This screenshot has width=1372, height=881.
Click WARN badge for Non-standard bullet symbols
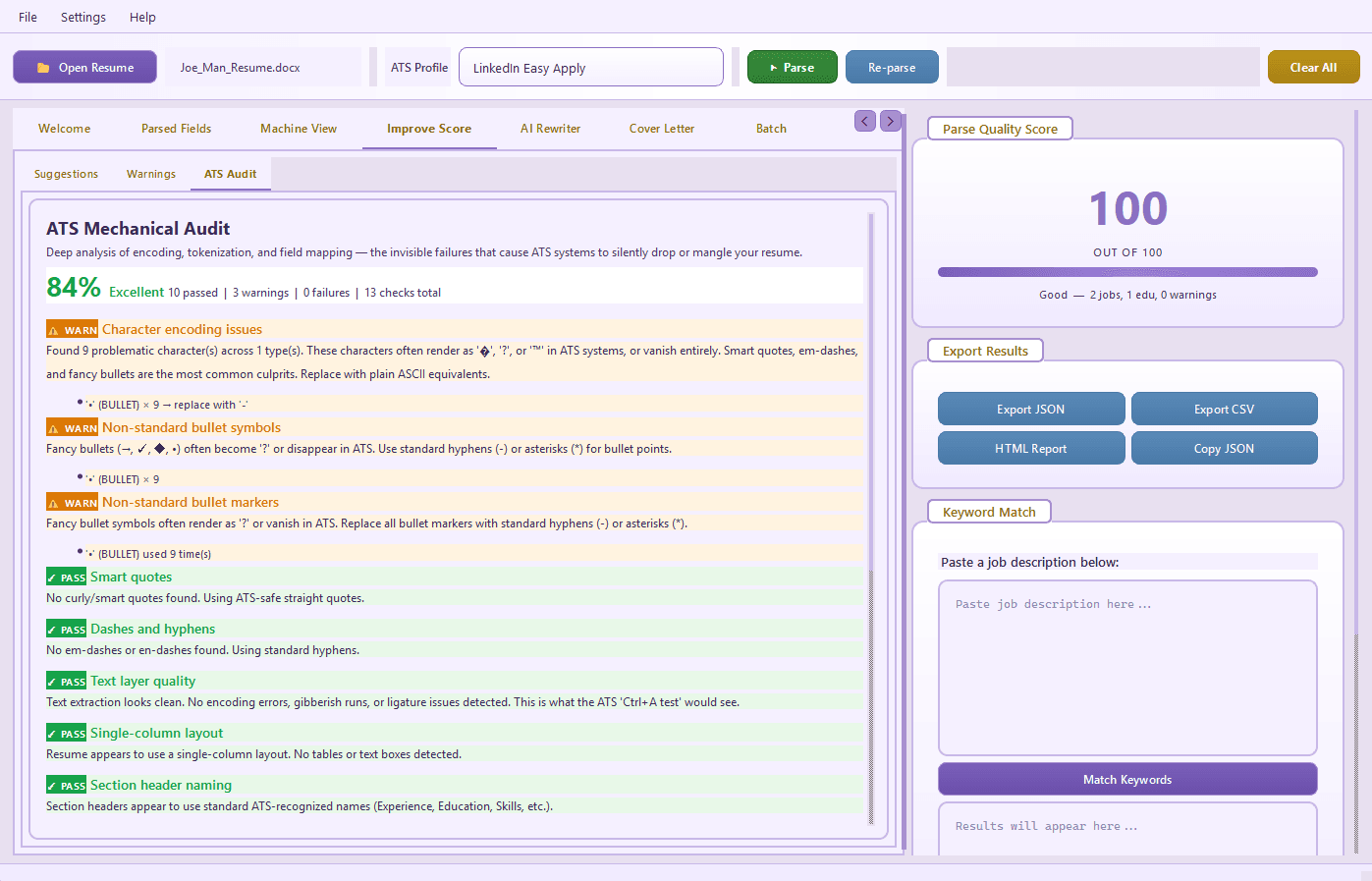pyautogui.click(x=73, y=428)
